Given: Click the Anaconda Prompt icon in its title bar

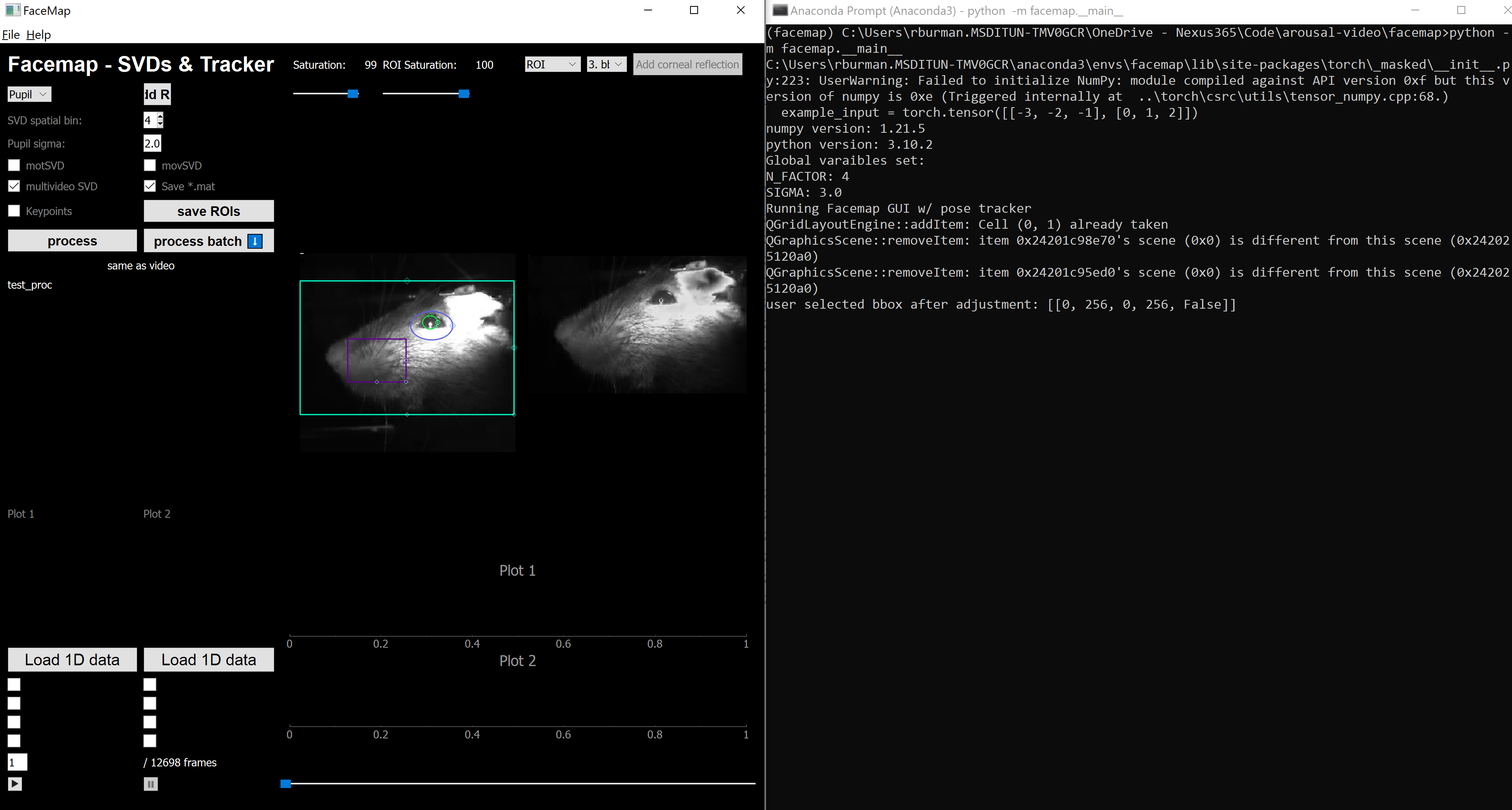Looking at the screenshot, I should tap(780, 10).
